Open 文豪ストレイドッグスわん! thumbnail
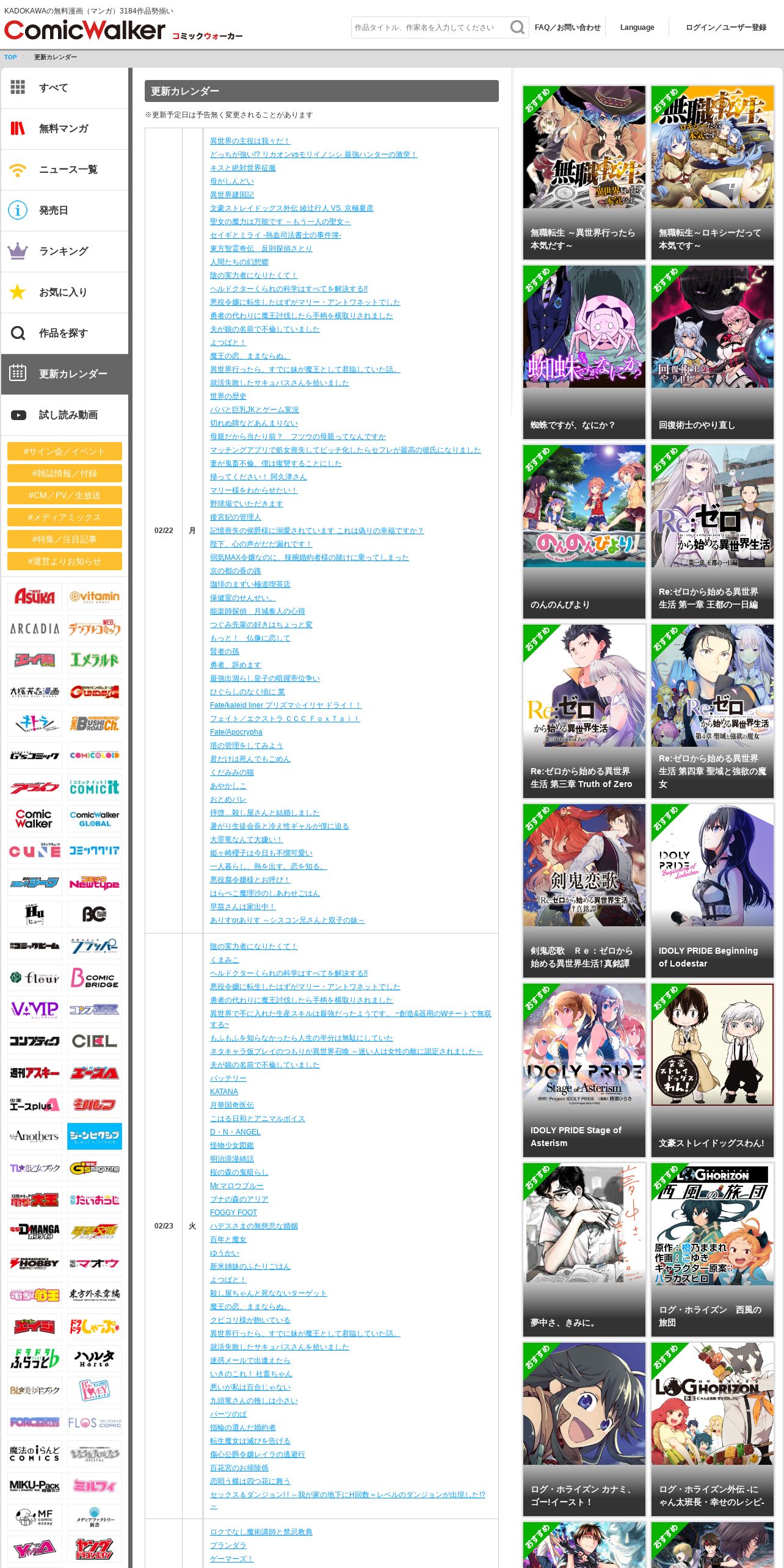 712,1070
